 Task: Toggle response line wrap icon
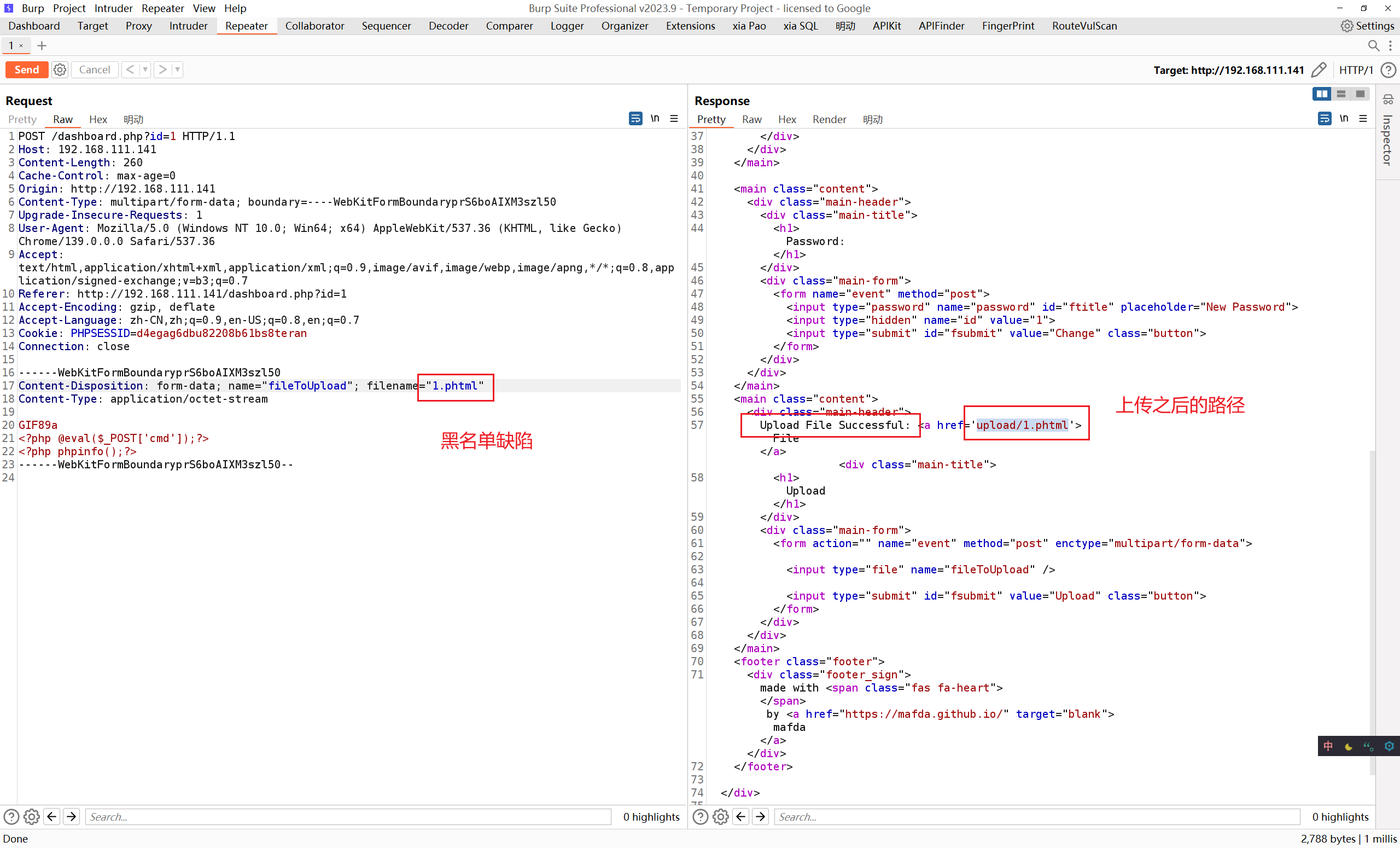1325,118
